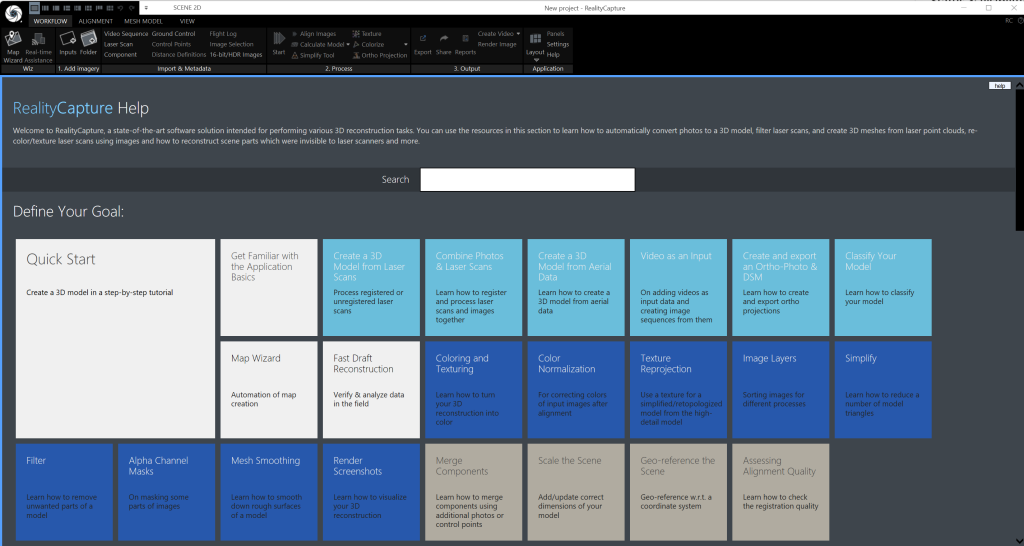Open the Coloring and Texturing tile
Screen dimensions: 1024x546
(473, 390)
